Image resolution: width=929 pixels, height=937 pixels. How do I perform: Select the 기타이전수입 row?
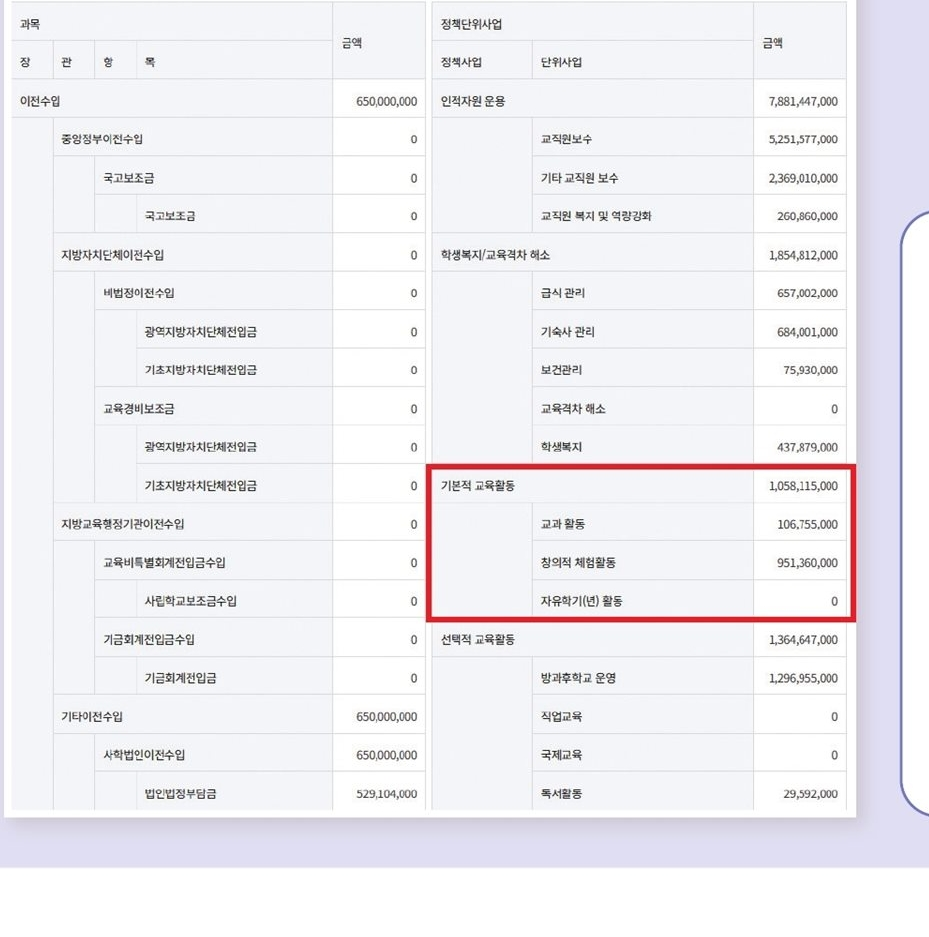92,717
